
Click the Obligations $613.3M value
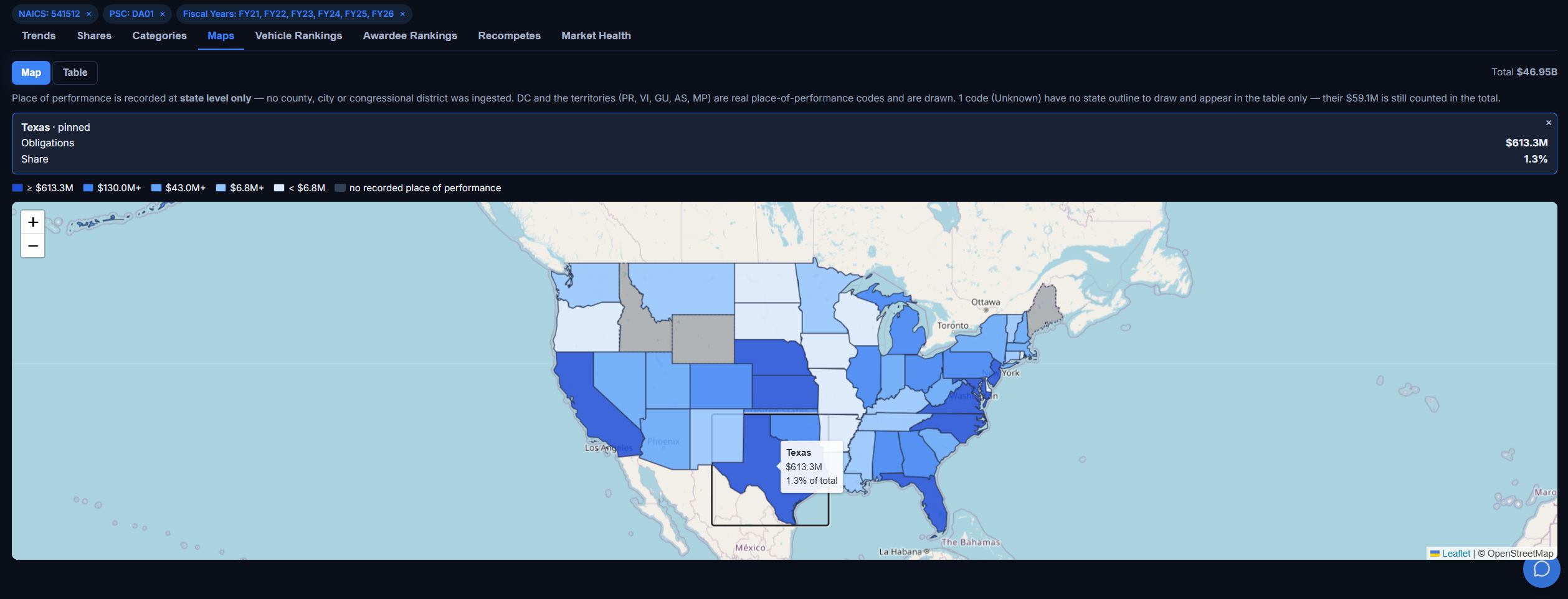pos(1526,143)
